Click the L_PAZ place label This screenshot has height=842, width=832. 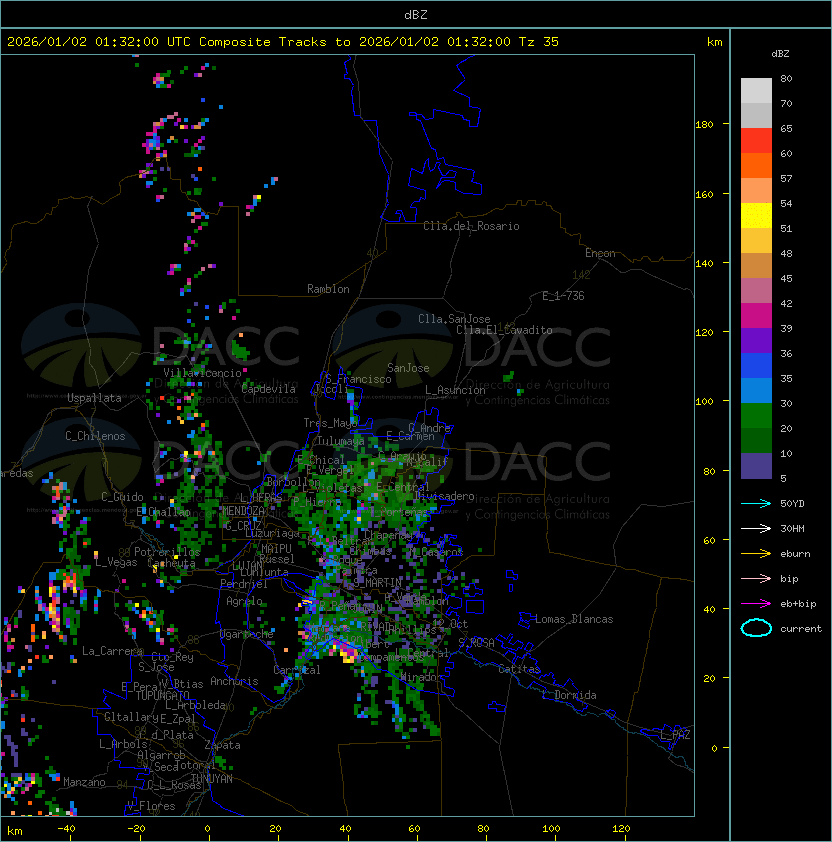tap(675, 735)
